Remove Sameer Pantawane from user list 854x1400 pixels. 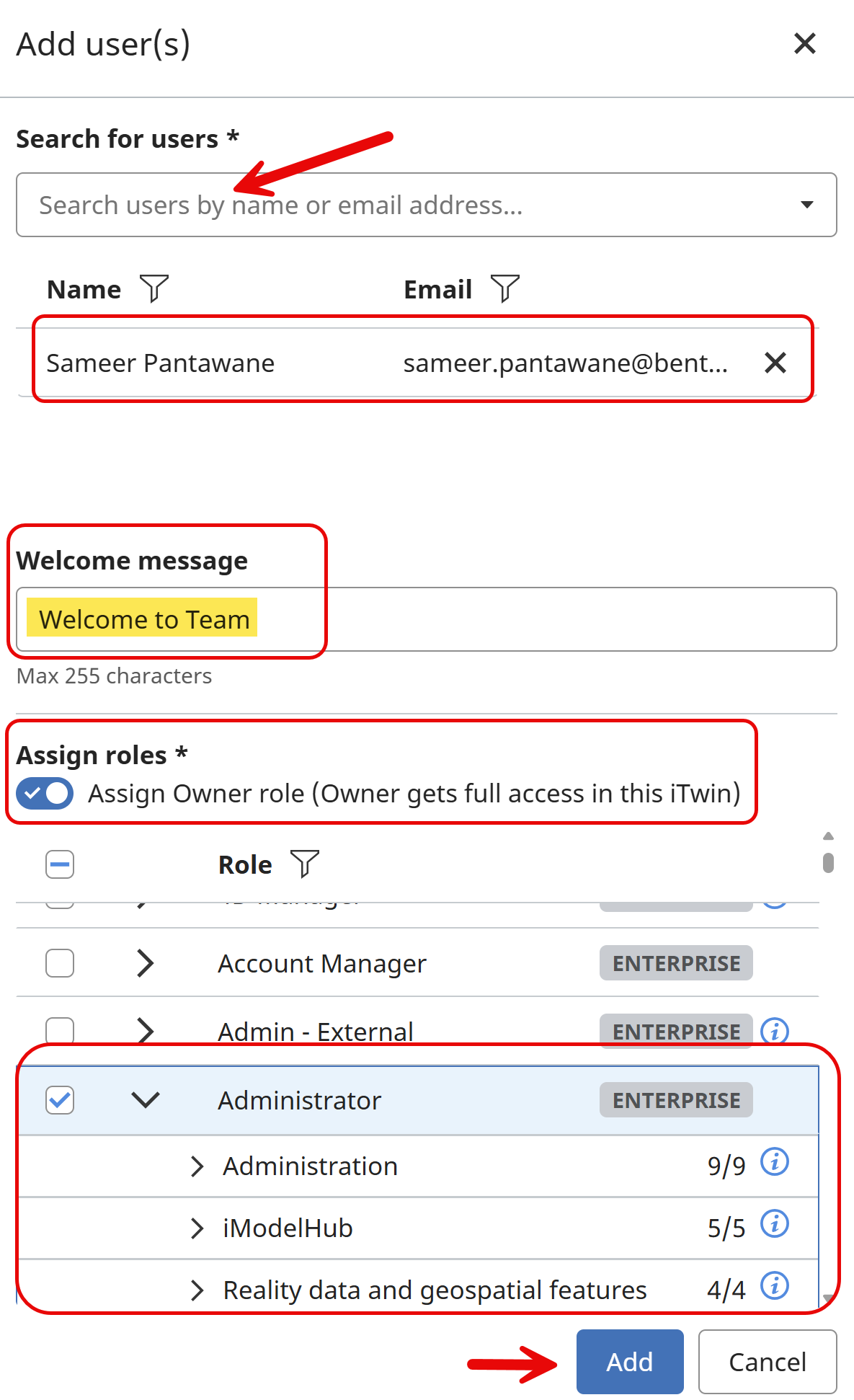click(775, 363)
